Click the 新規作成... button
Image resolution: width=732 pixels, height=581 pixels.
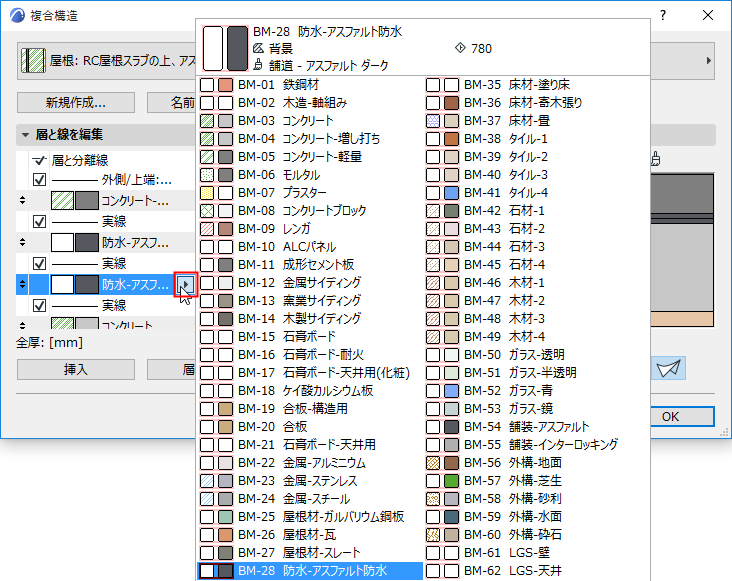point(76,103)
